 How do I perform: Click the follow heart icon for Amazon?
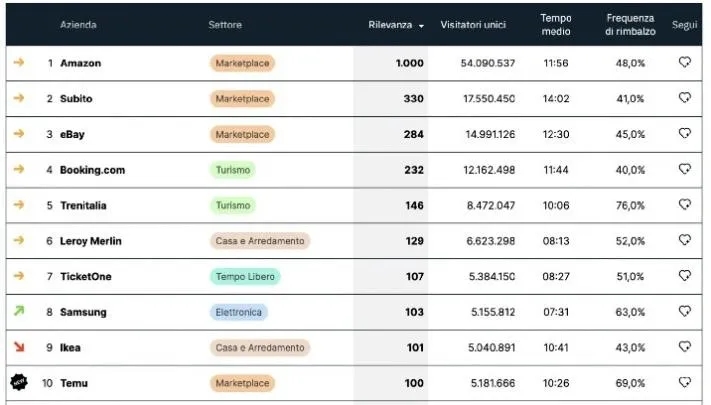(685, 63)
